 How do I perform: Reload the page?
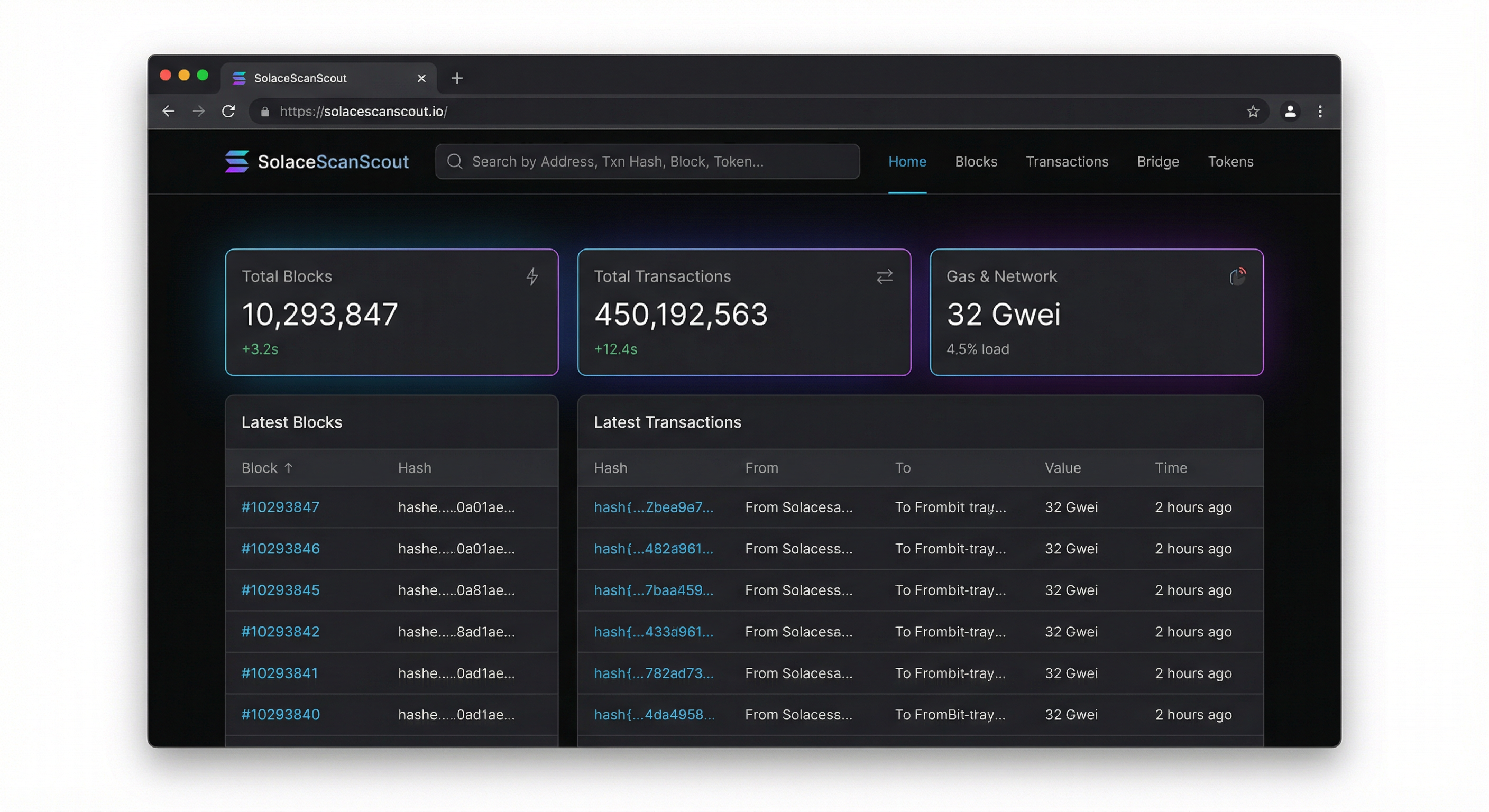[x=228, y=111]
